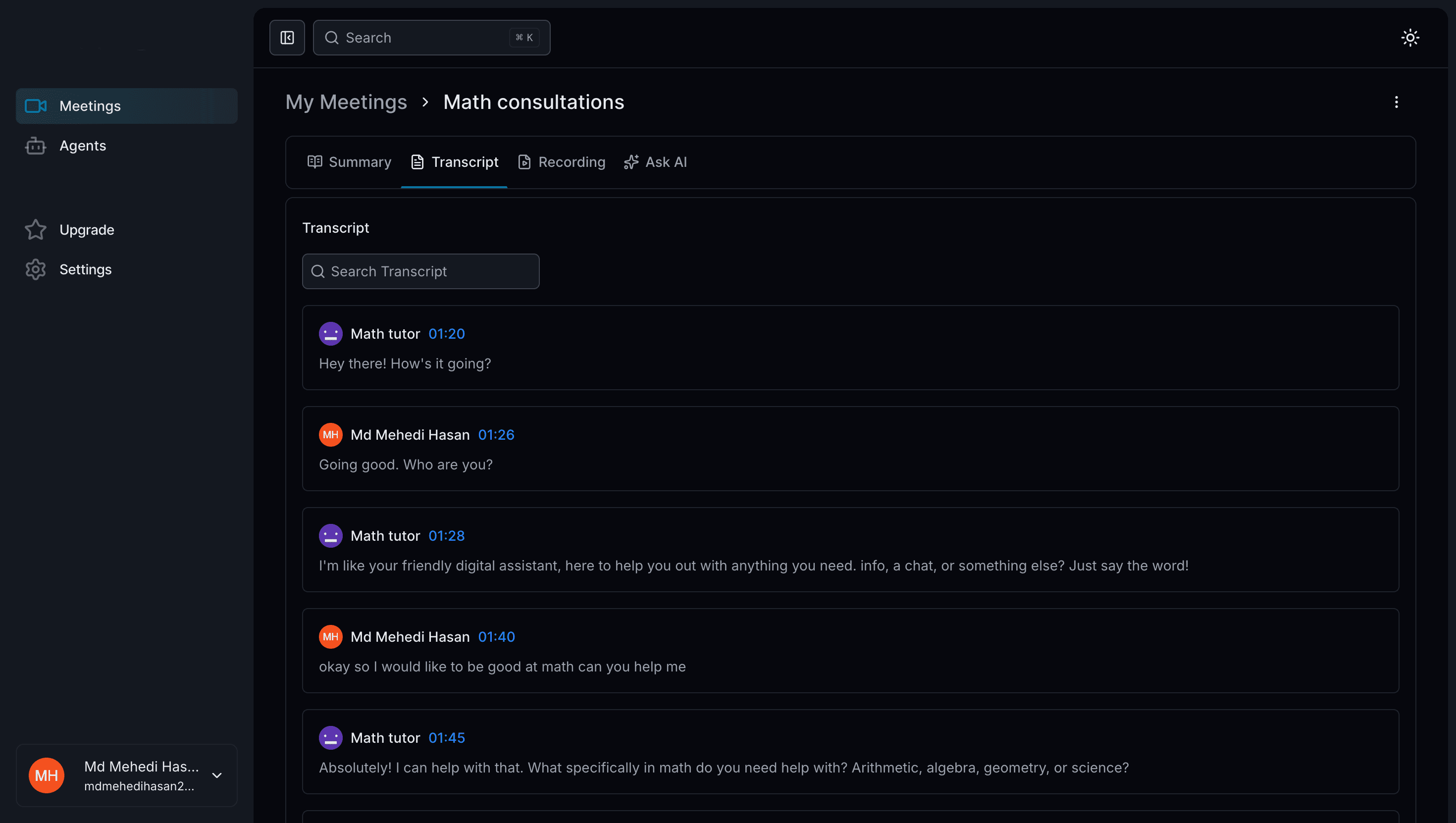Click the "friendly digital assistant" transcript message
1456x823 pixels.
753,566
